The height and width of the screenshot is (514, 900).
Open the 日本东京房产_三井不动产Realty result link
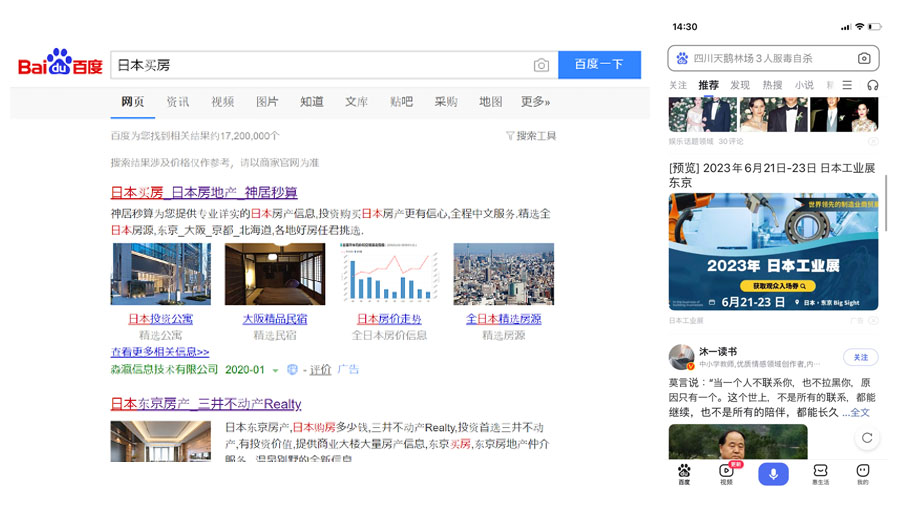pyautogui.click(x=205, y=404)
